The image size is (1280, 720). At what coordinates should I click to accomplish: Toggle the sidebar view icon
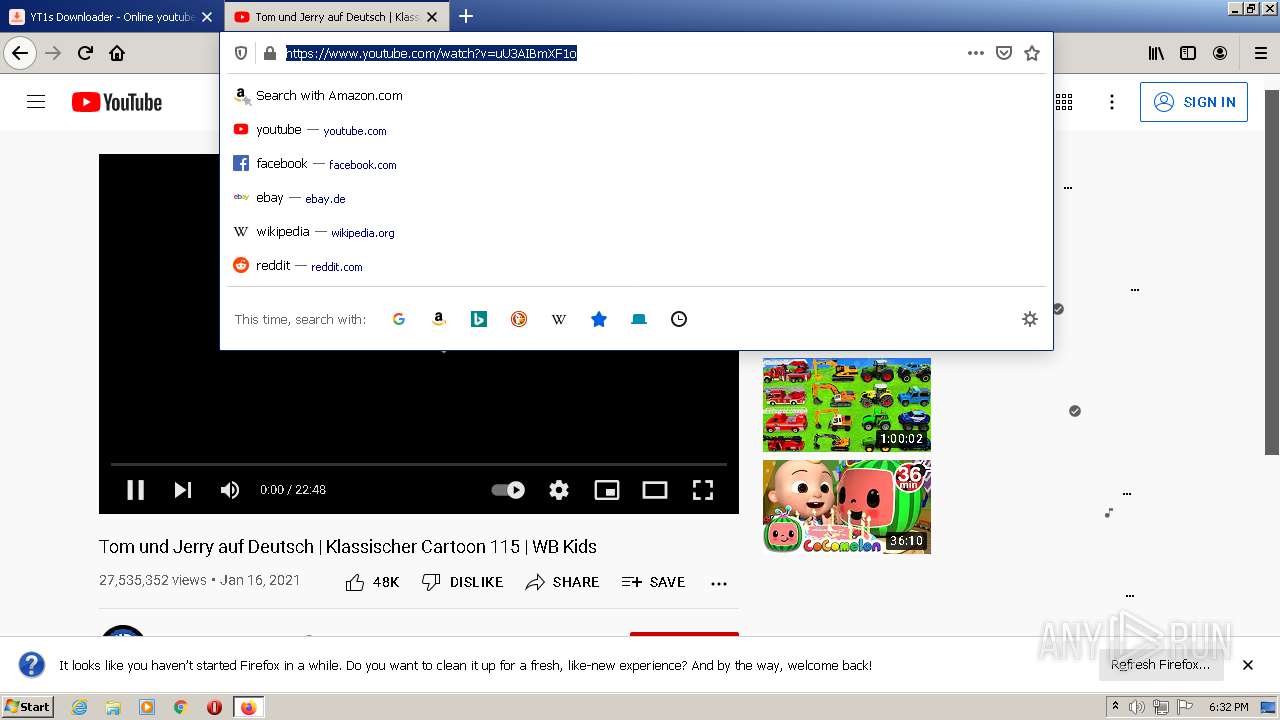(x=1188, y=53)
